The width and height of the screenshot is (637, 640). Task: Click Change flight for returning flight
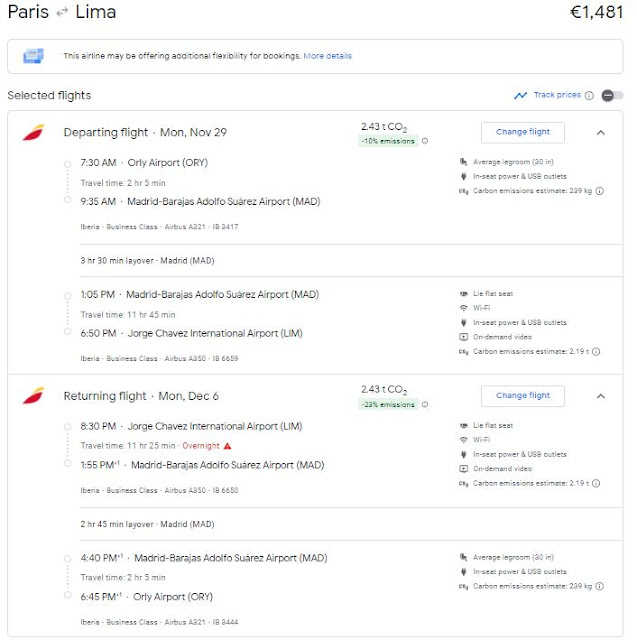[x=522, y=395]
